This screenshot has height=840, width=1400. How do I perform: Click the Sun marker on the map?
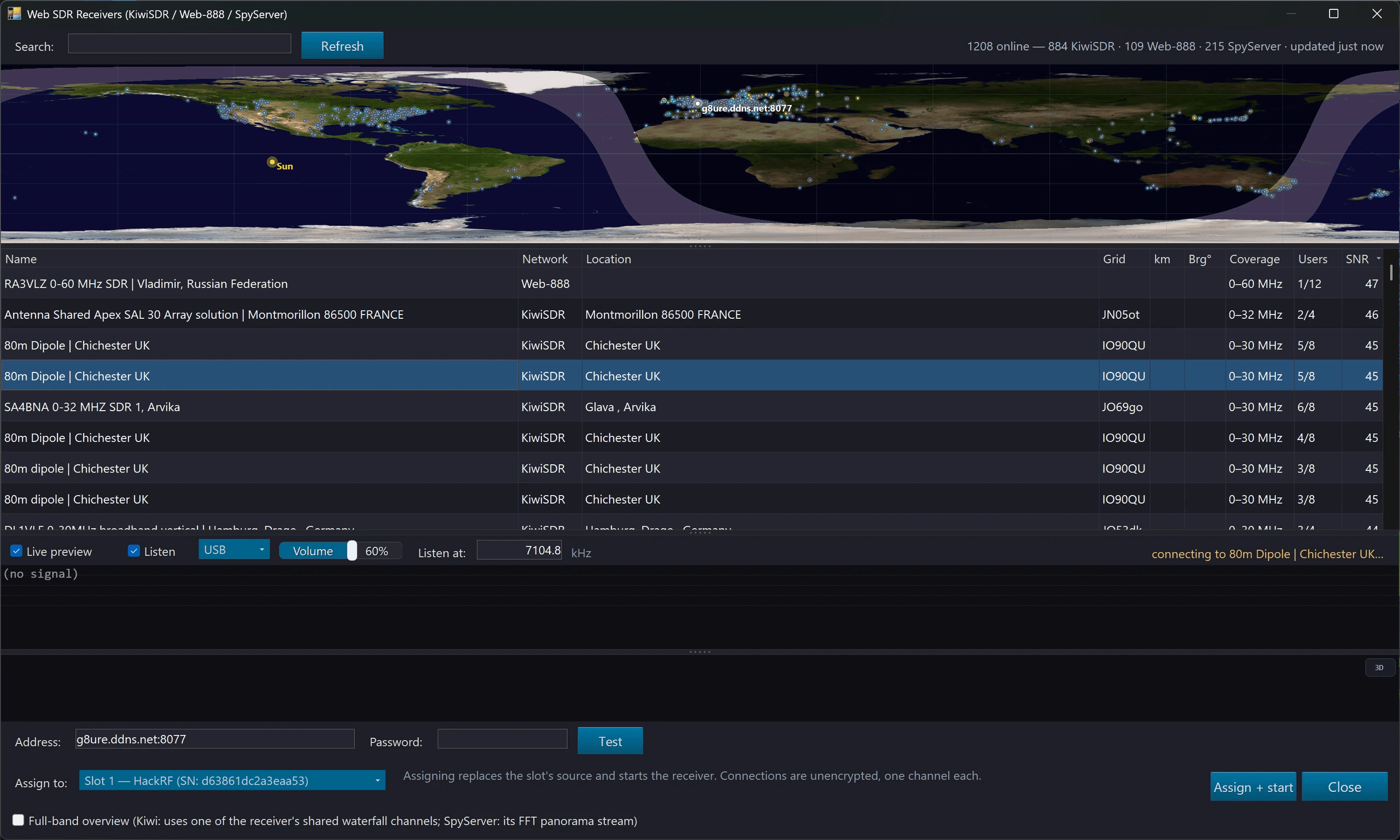coord(272,162)
